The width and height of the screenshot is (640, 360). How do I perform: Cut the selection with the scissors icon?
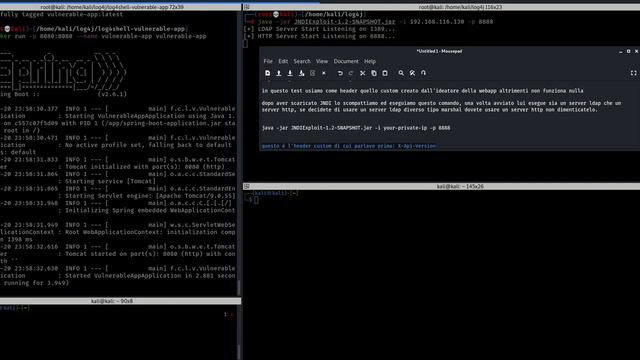point(362,73)
